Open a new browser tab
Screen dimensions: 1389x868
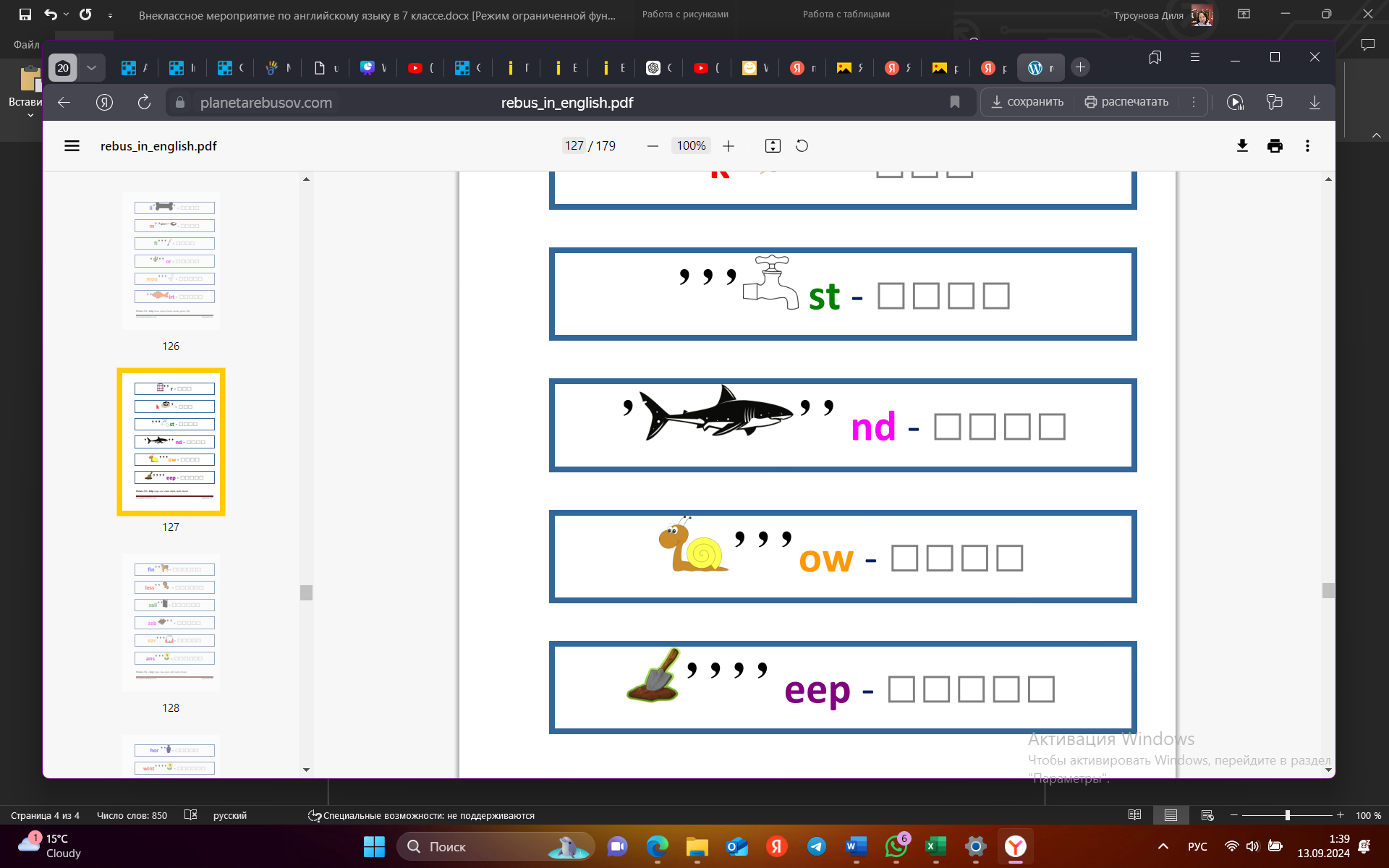[x=1080, y=67]
